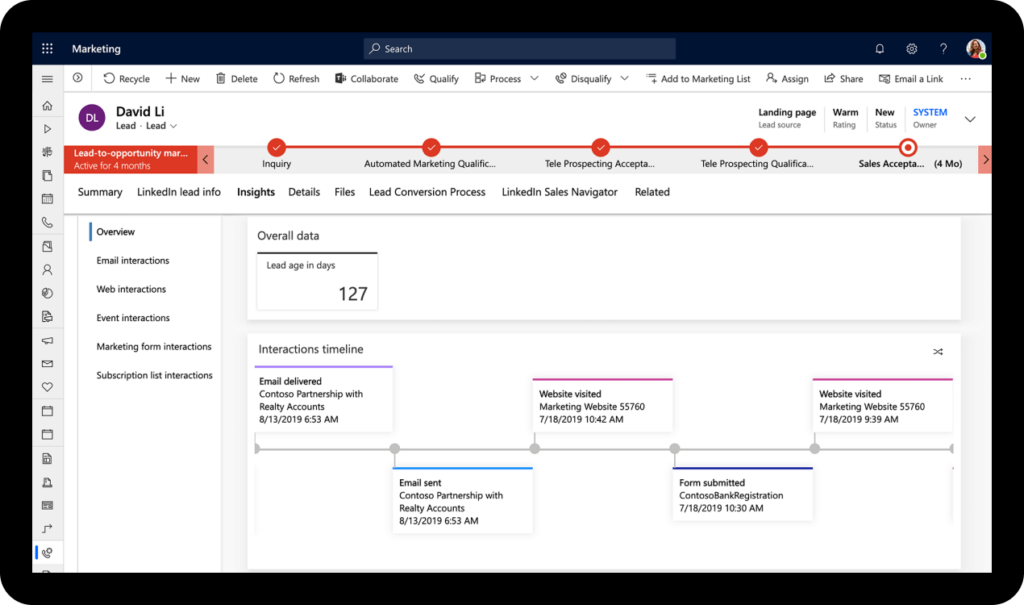
Task: Click the Help question mark icon
Action: click(x=943, y=48)
